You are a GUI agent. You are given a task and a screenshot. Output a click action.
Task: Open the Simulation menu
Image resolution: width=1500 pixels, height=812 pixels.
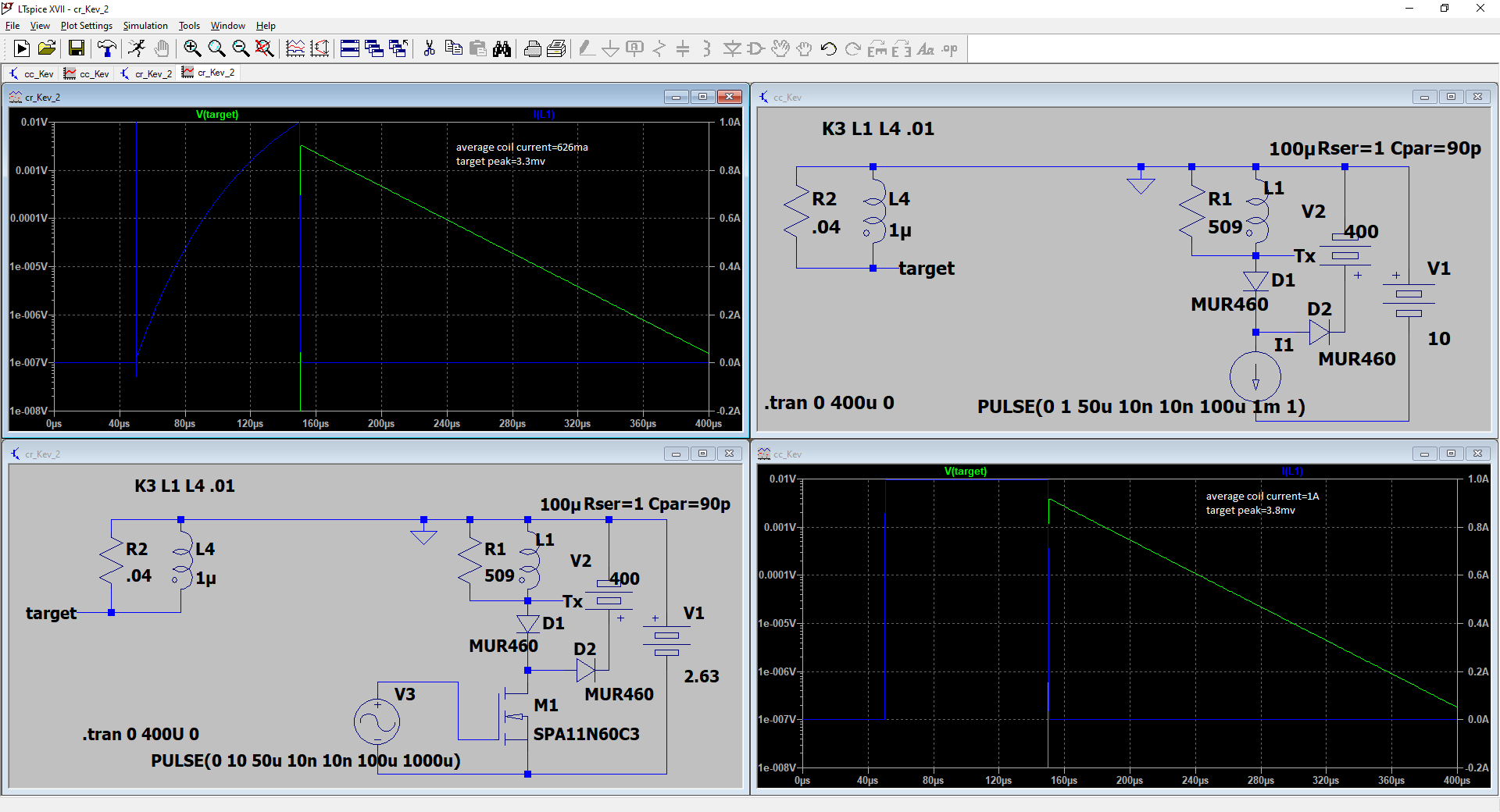coord(145,26)
